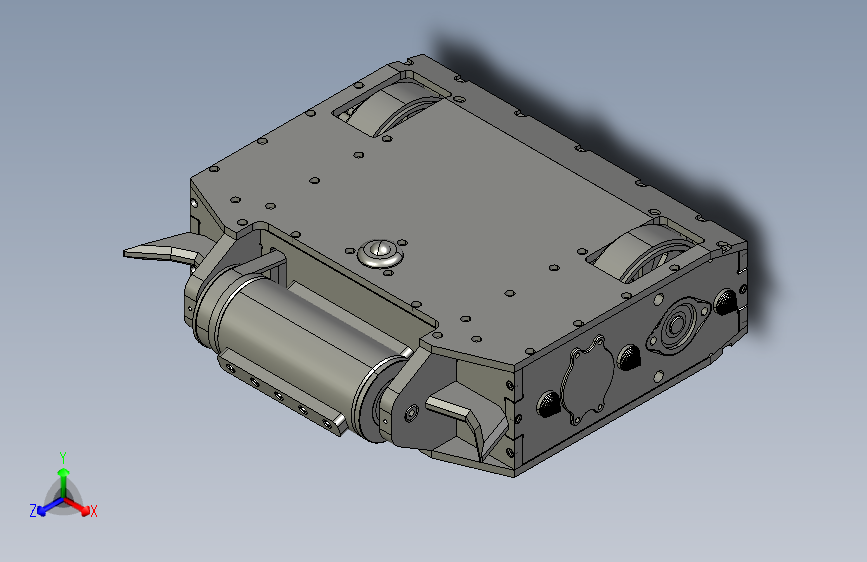Viewport: 867px width, 562px height.
Task: Select the ball caster on the top plate
Action: [x=380, y=254]
